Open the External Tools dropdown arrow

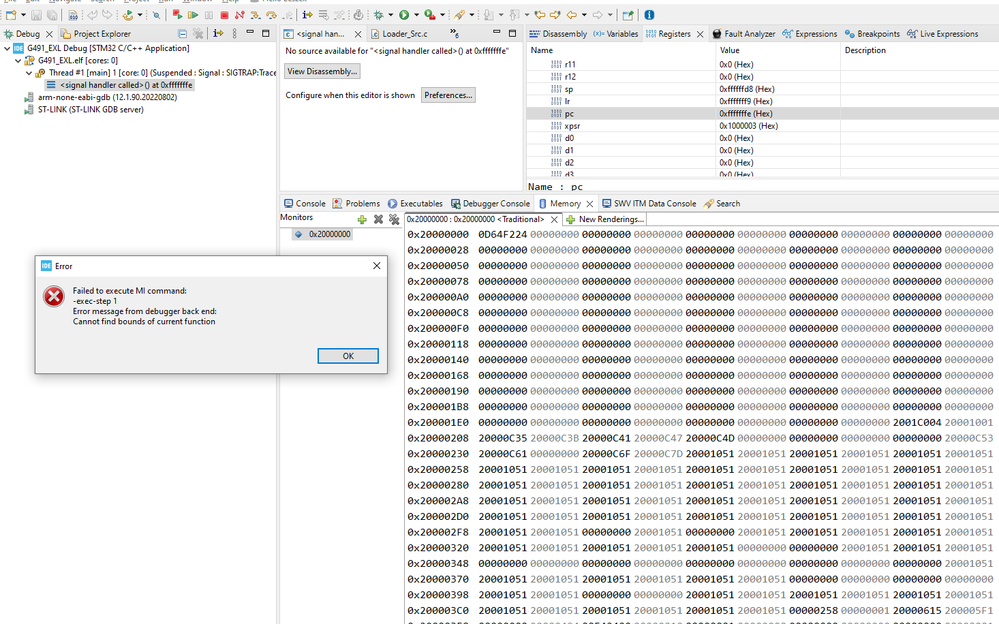coord(443,15)
